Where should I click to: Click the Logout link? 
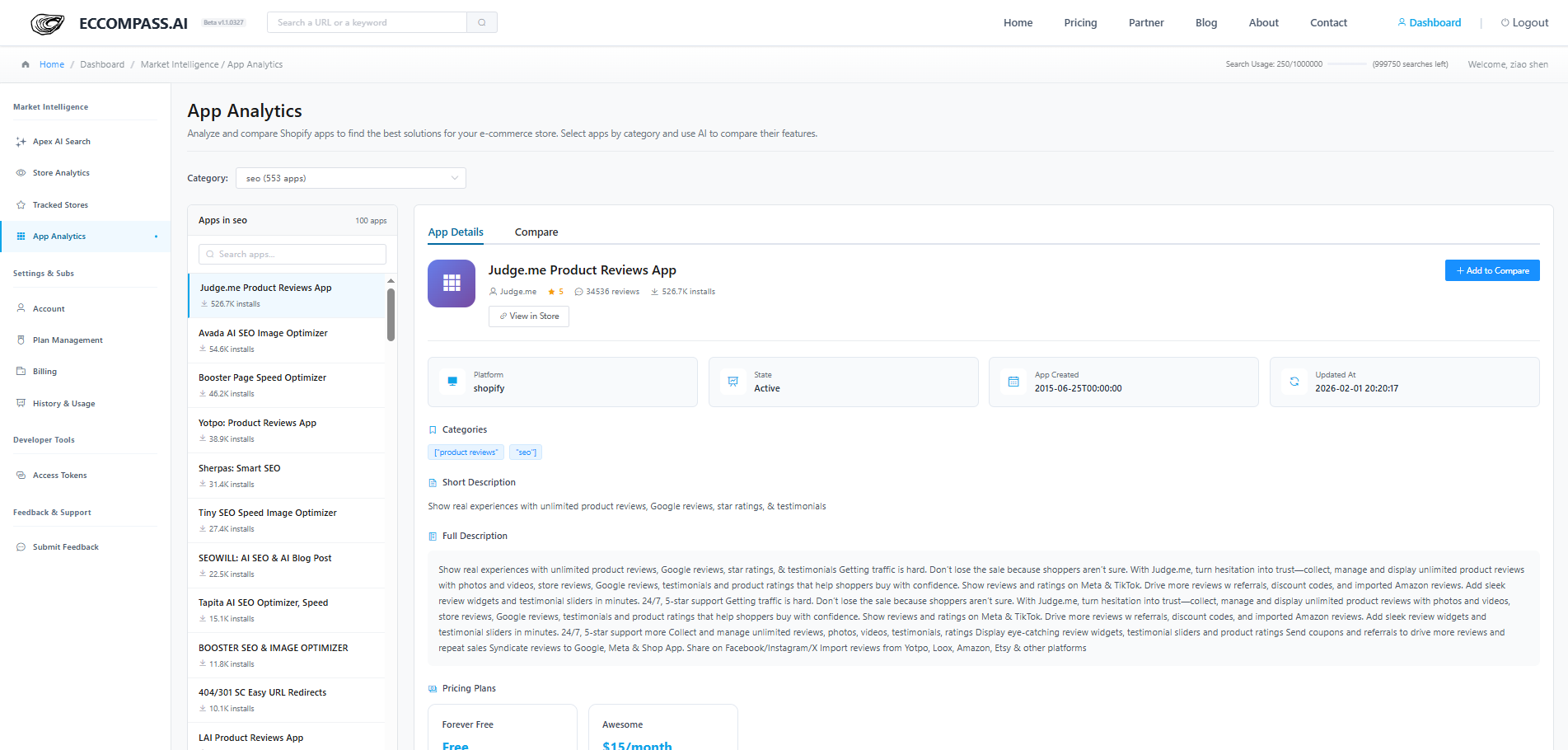(x=1524, y=23)
